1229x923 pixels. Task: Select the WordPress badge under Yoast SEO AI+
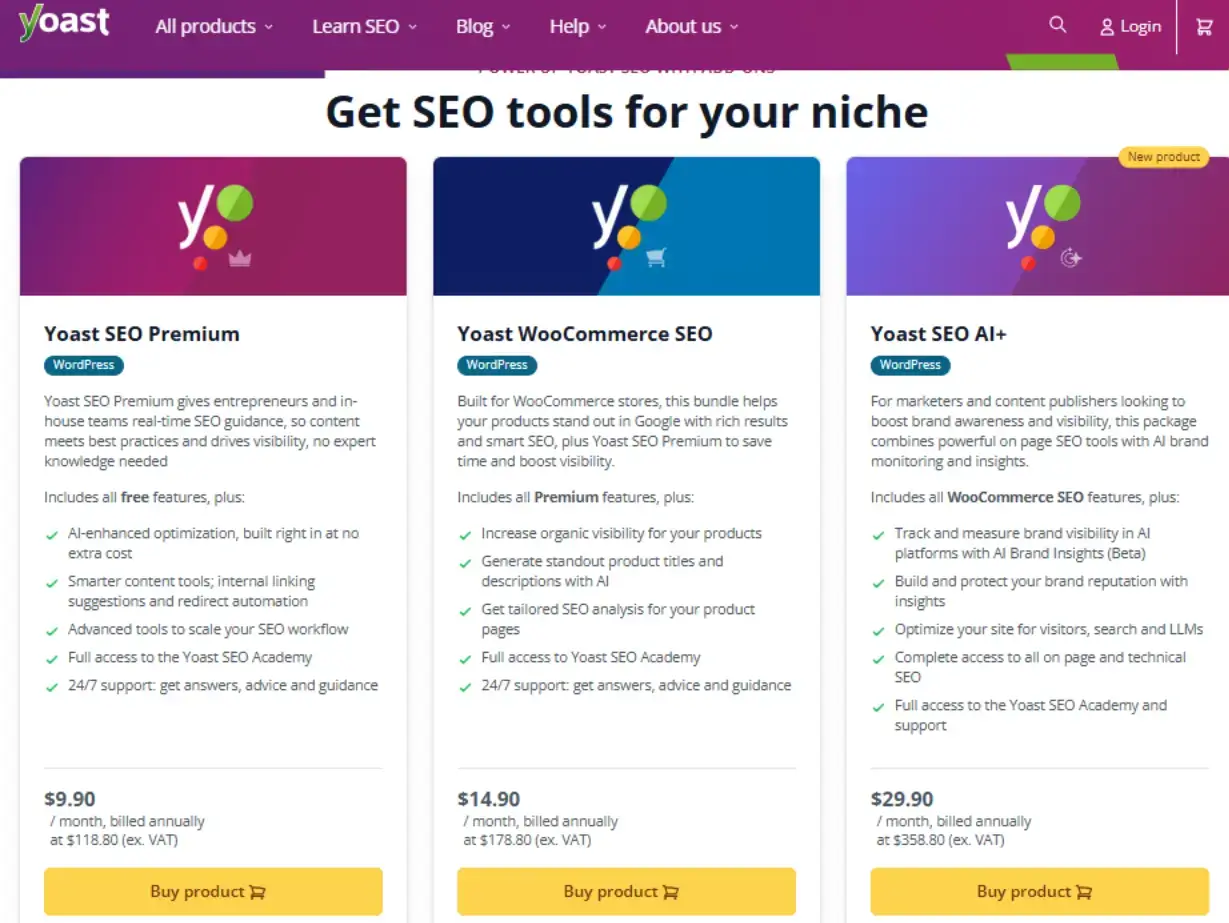tap(910, 365)
